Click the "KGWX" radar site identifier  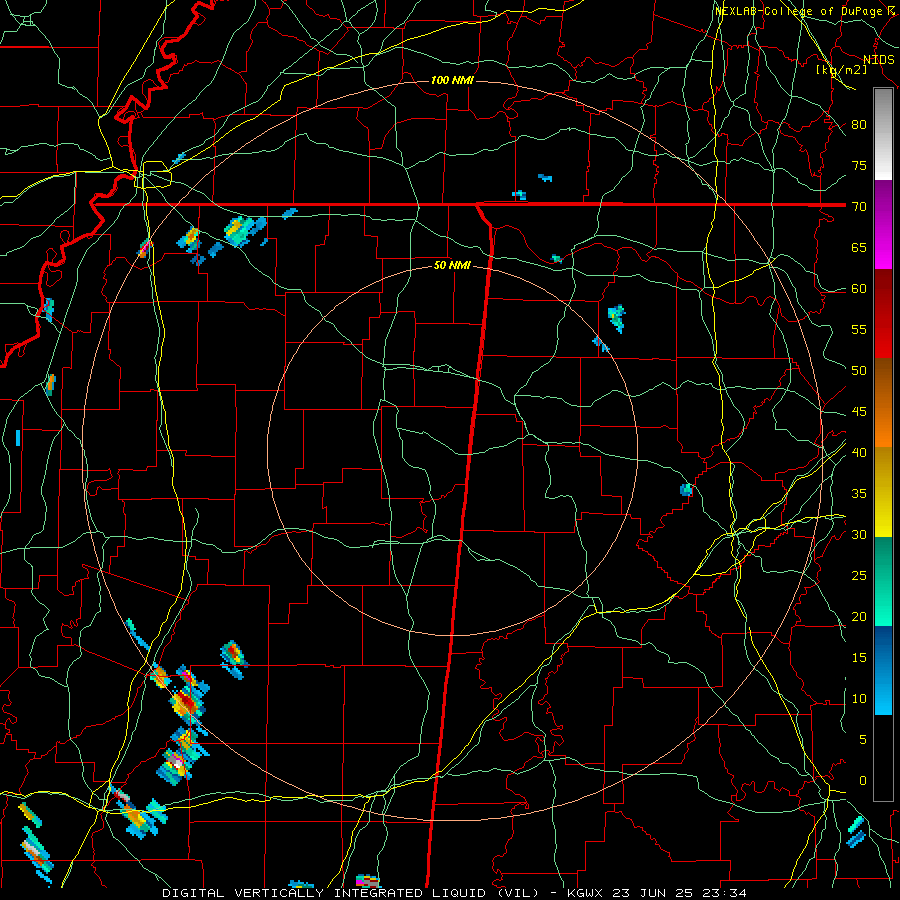click(x=585, y=893)
